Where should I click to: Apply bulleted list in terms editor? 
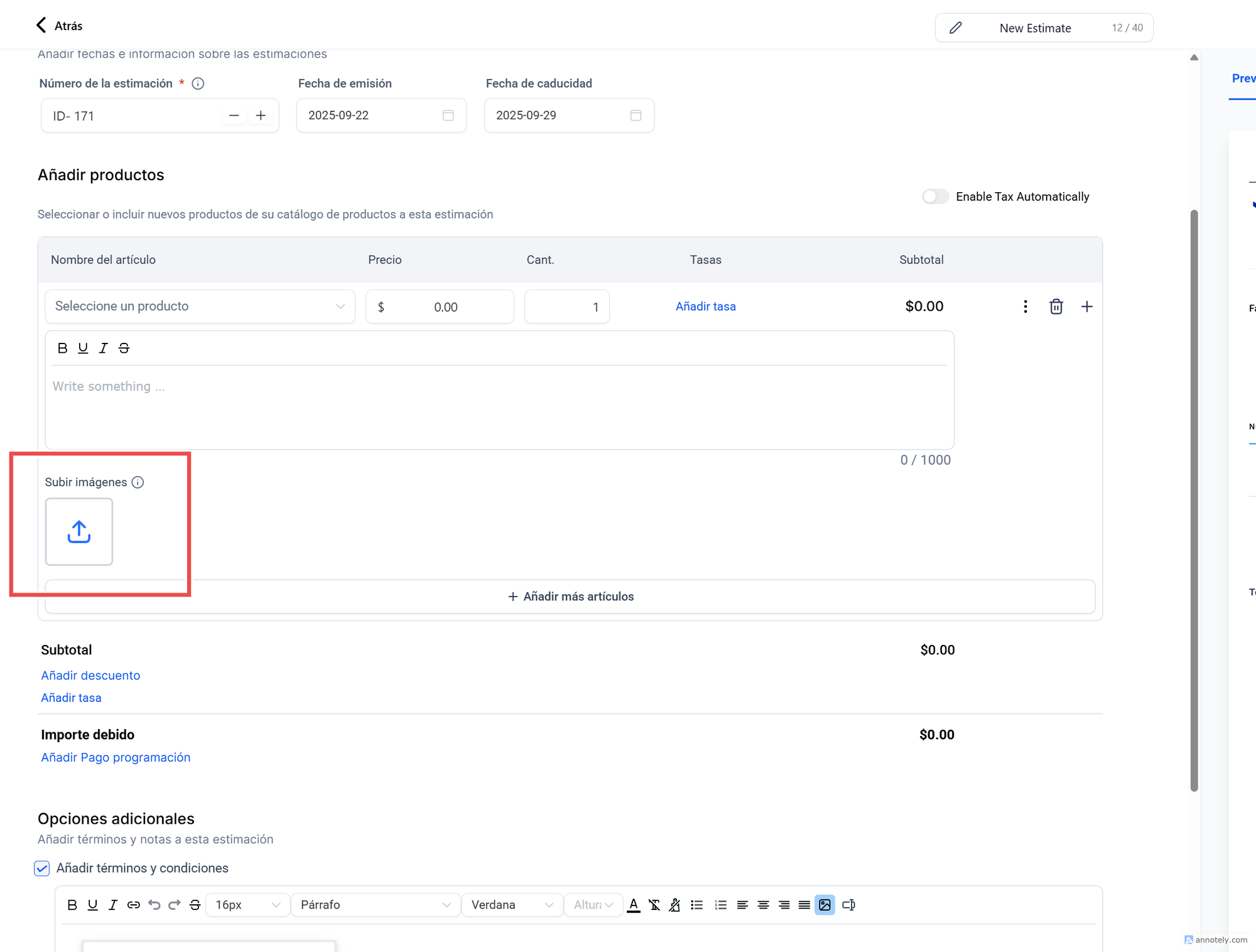click(x=696, y=904)
